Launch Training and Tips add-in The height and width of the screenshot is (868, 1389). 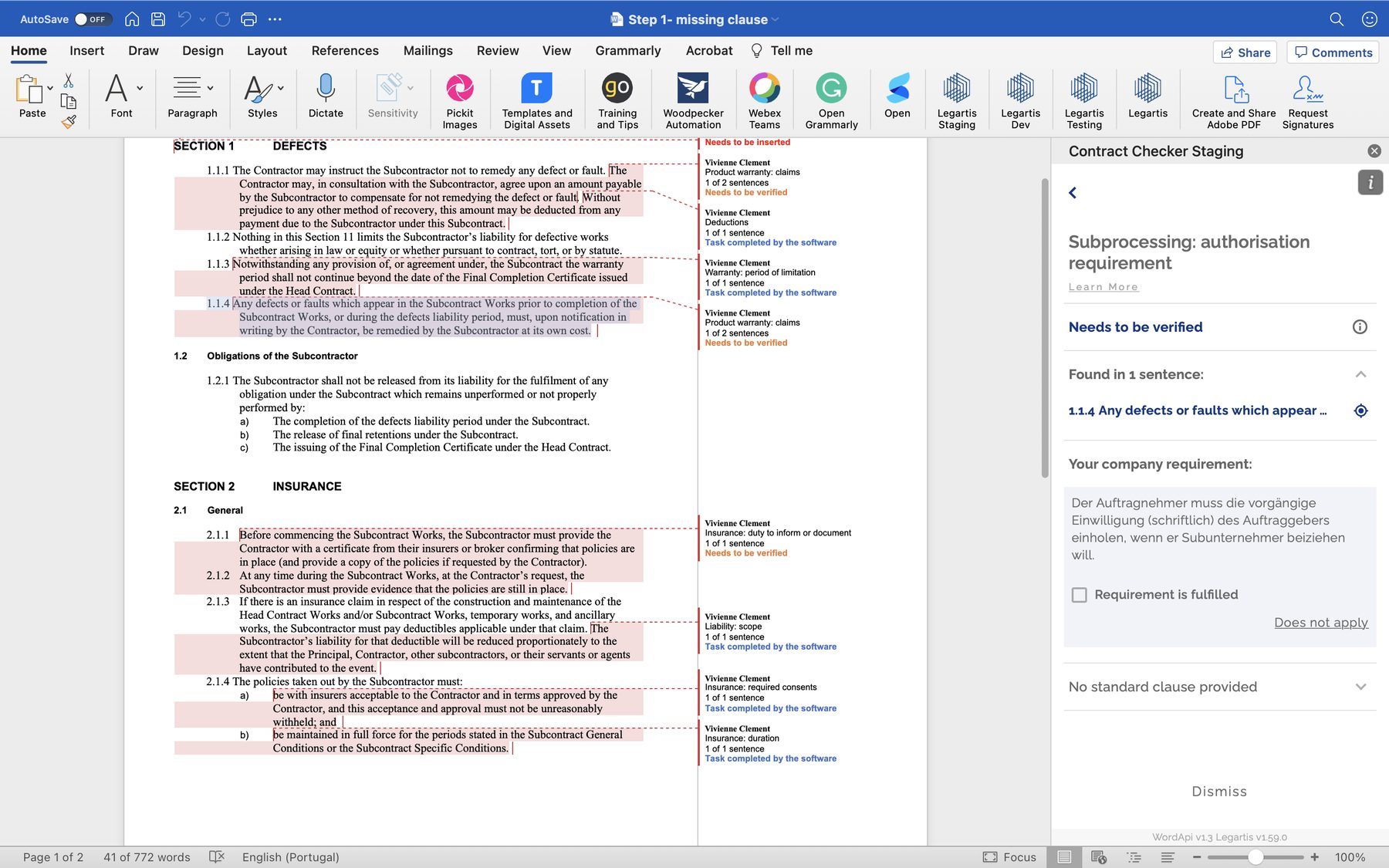pyautogui.click(x=617, y=101)
